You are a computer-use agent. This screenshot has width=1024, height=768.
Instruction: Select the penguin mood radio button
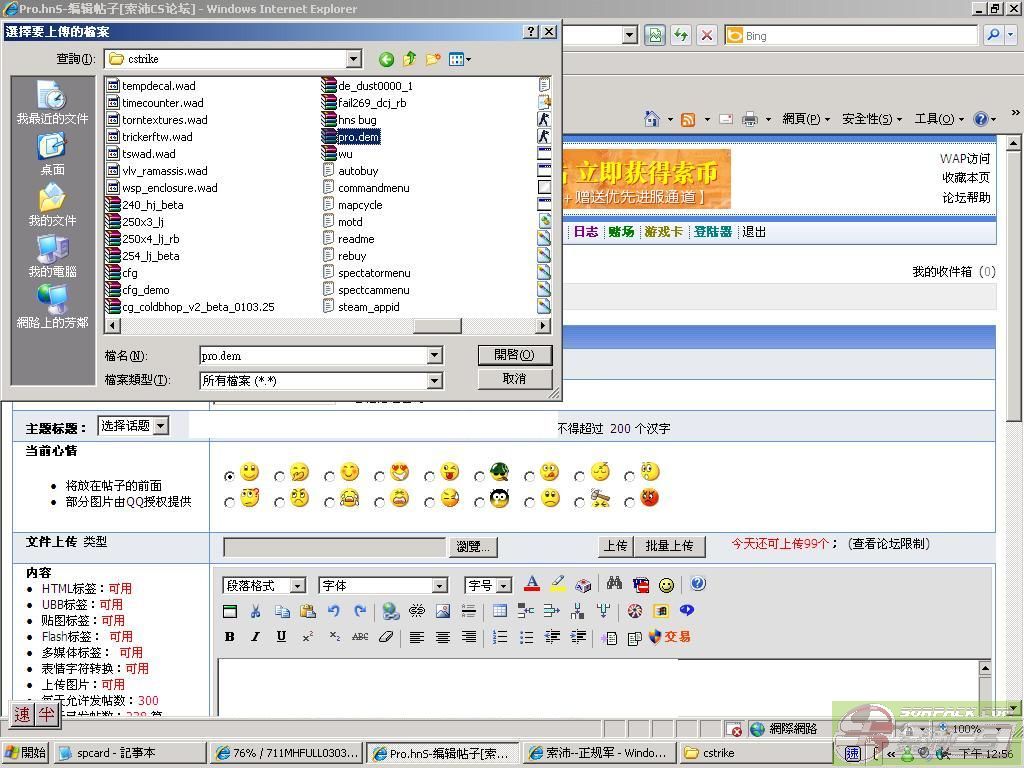coord(480,502)
